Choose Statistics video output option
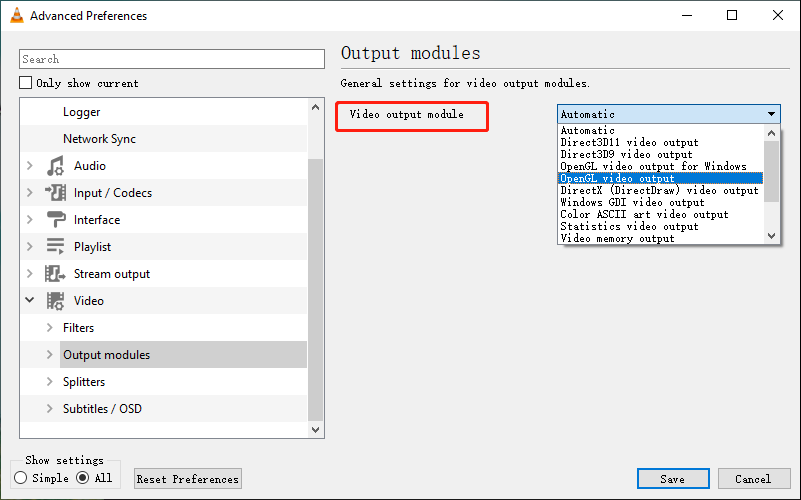 click(661, 226)
